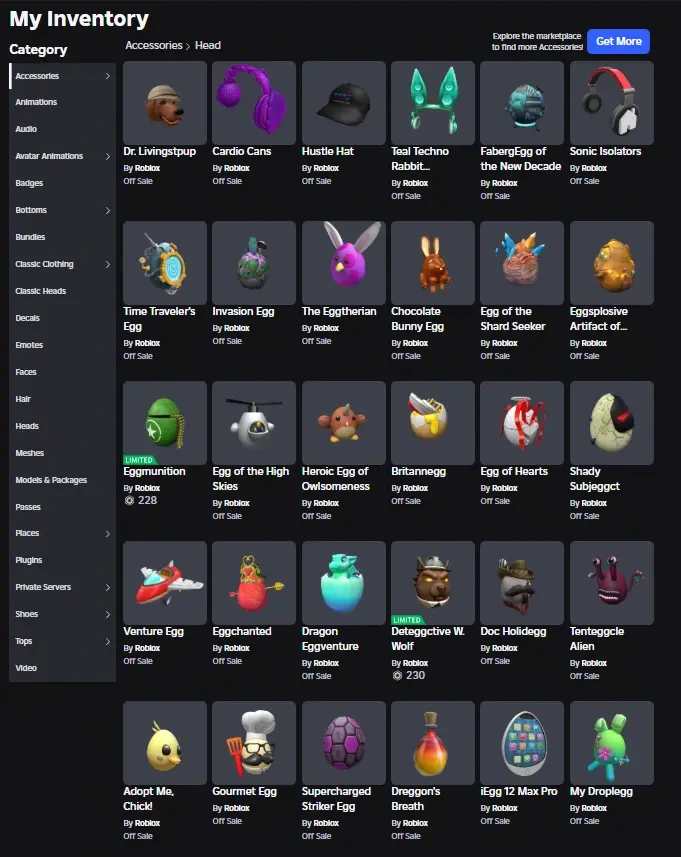Select the iEgg 12 Max Pro image
The width and height of the screenshot is (681, 857).
click(522, 743)
